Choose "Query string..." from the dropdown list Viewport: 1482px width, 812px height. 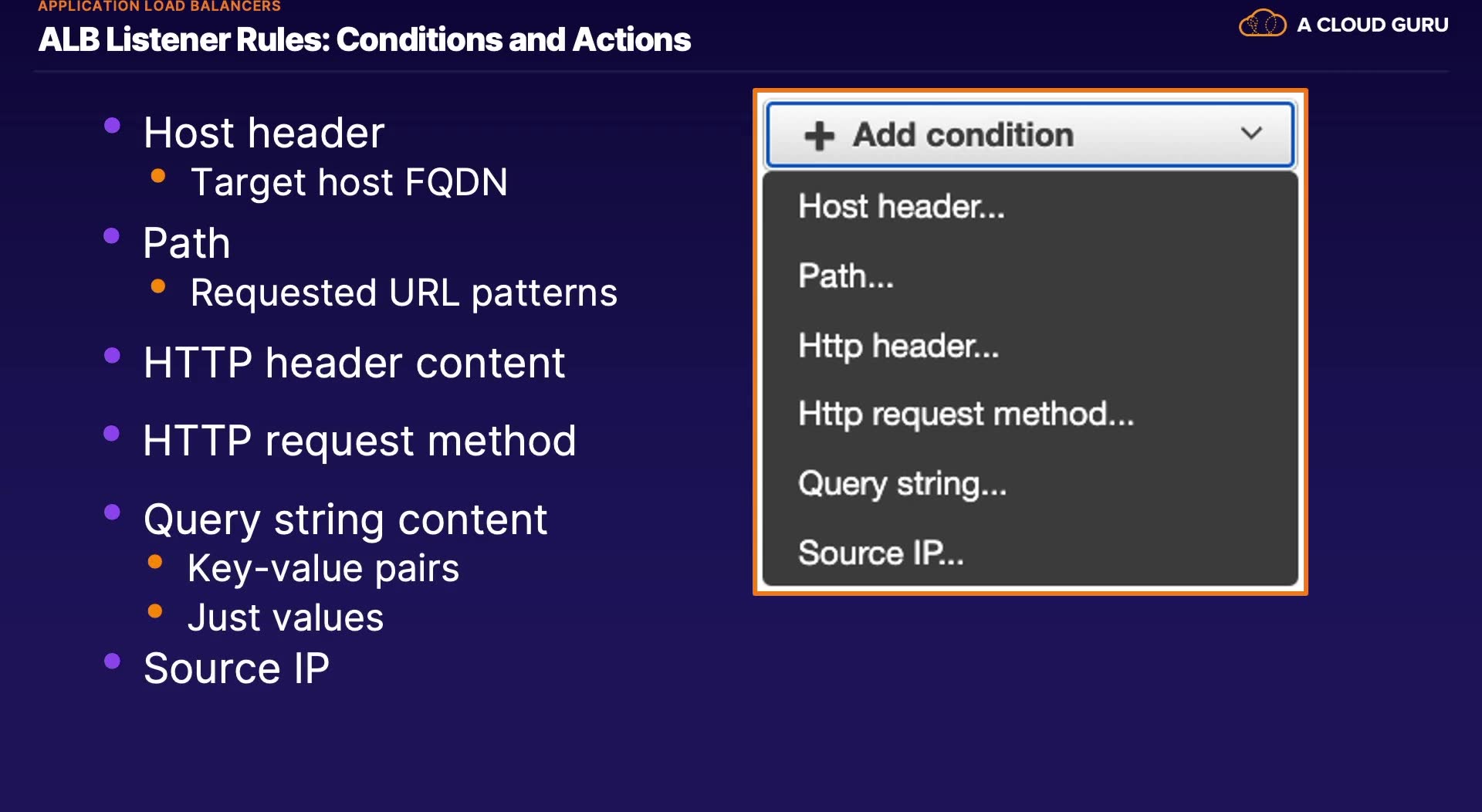tap(902, 484)
